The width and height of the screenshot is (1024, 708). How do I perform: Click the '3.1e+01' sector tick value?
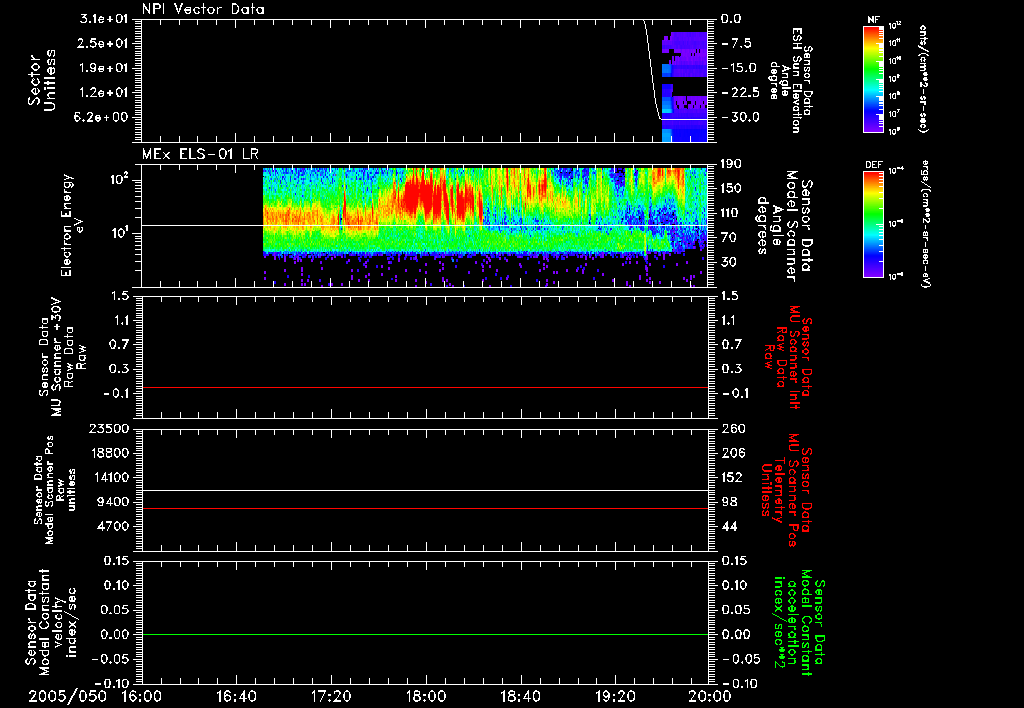click(x=104, y=19)
